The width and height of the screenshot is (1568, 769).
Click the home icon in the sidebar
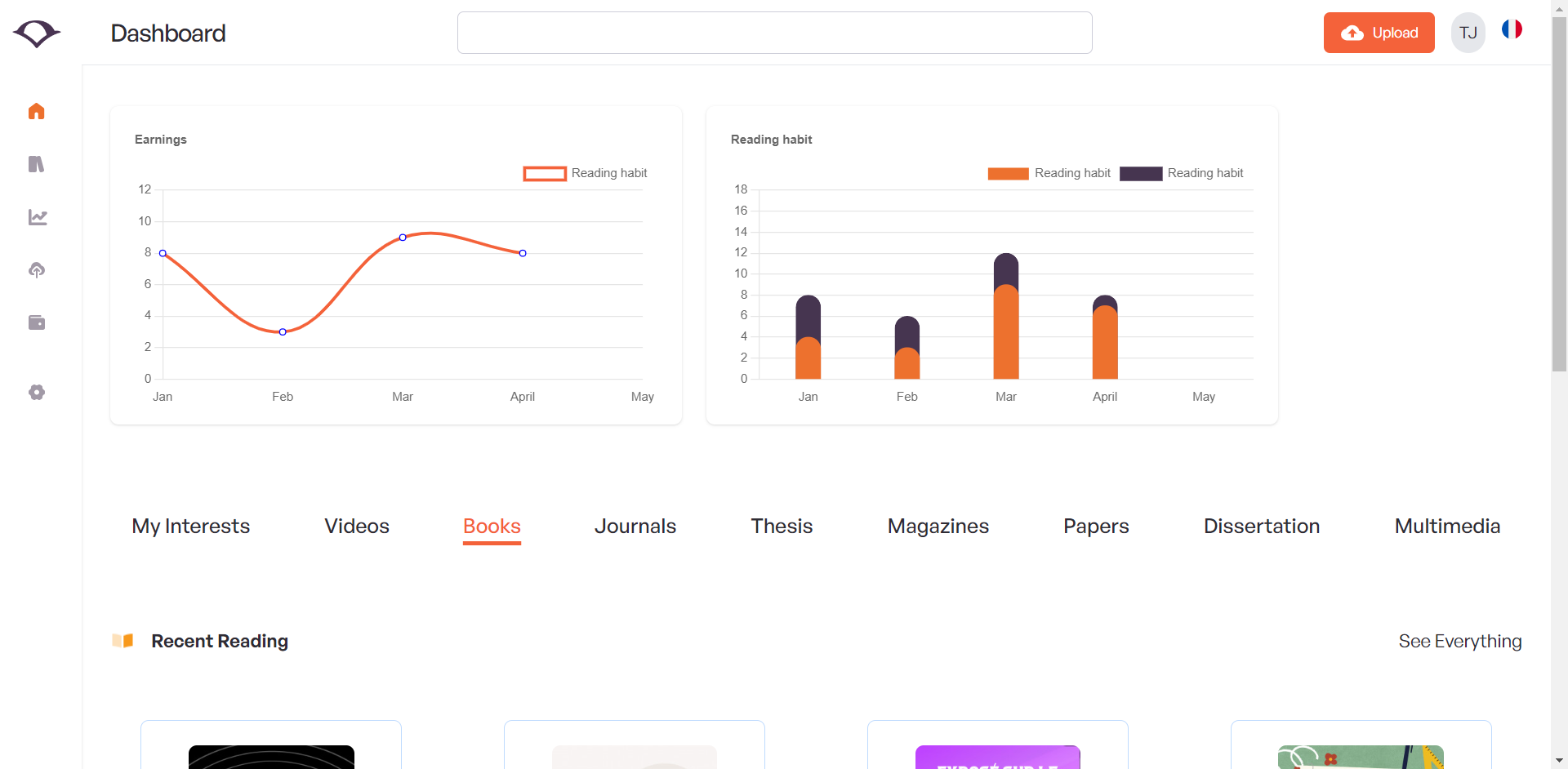pyautogui.click(x=37, y=111)
